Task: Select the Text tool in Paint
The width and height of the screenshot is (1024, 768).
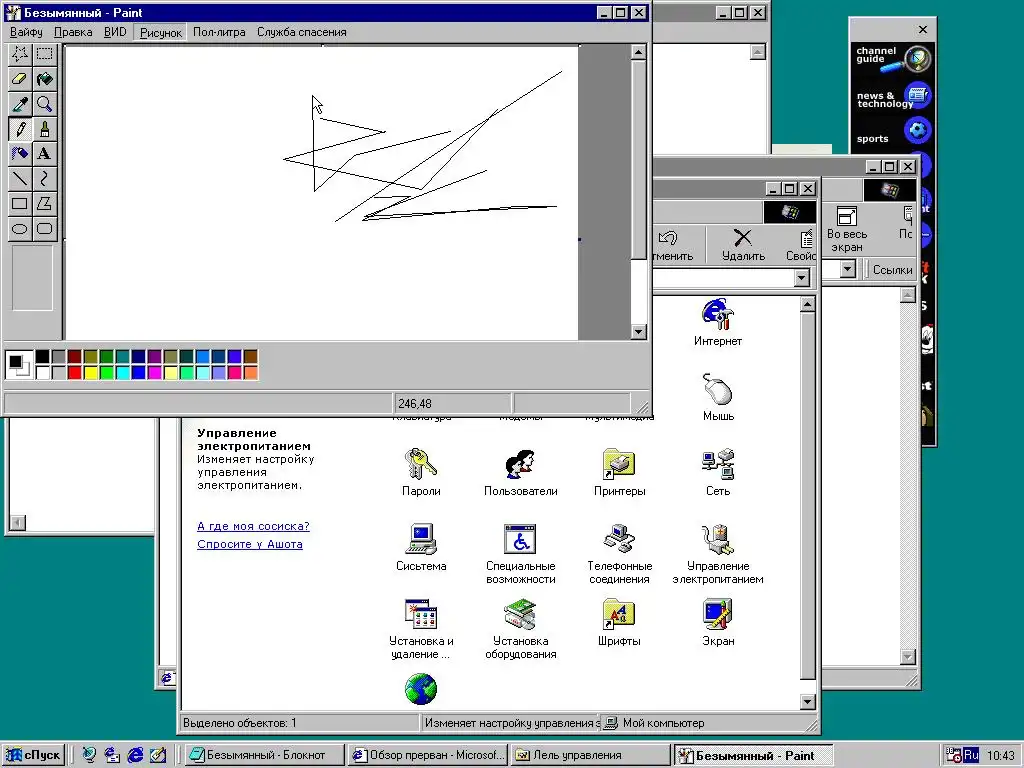Action: (44, 153)
